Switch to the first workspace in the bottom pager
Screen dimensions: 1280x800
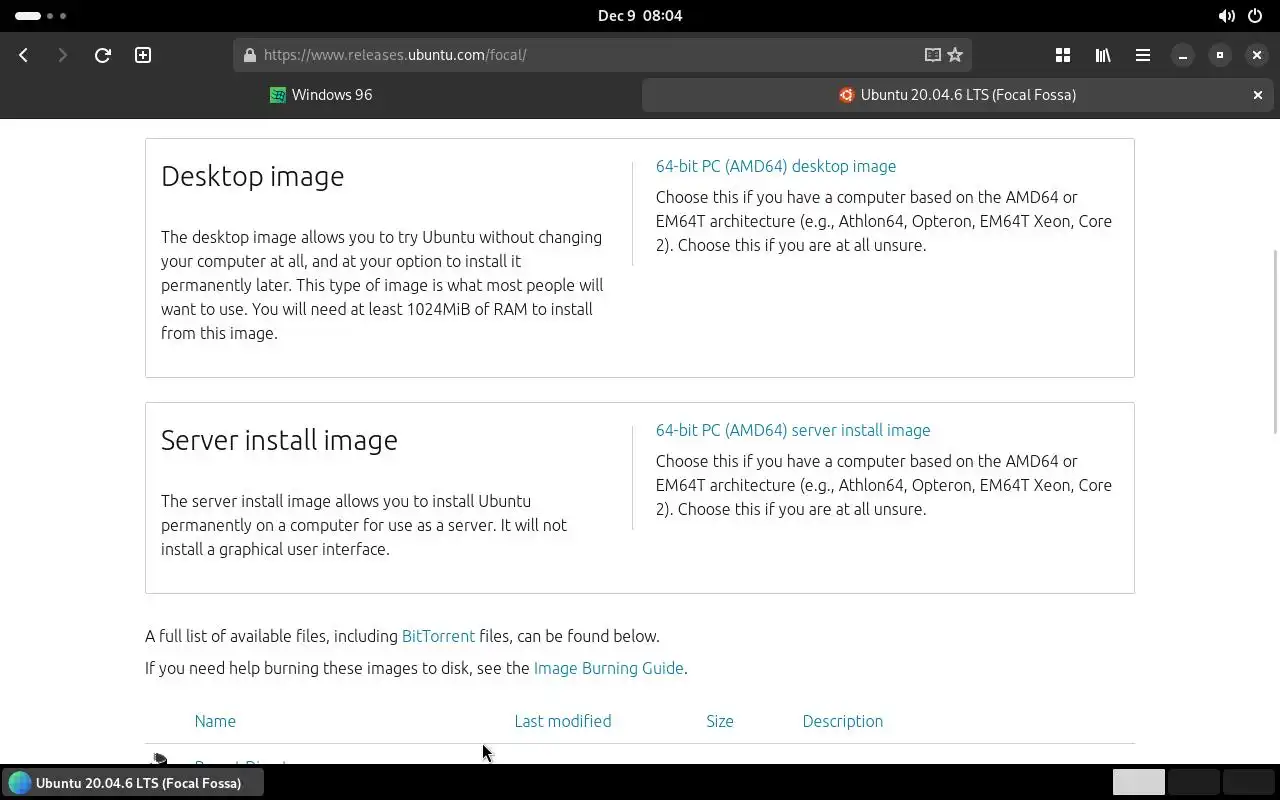(1139, 782)
